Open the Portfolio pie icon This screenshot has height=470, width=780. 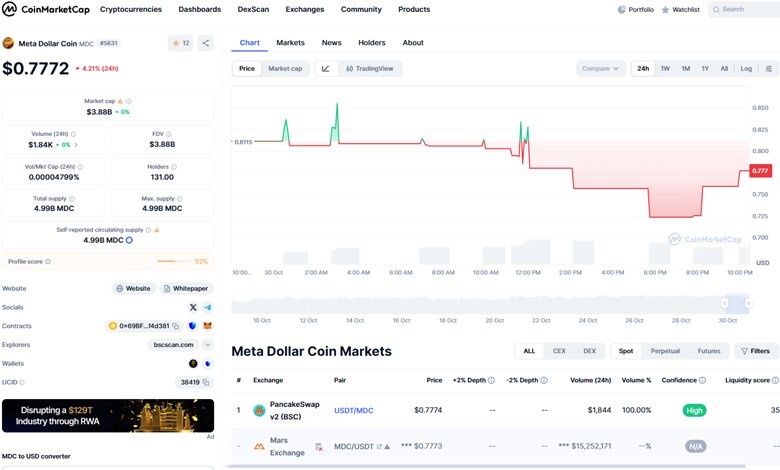coord(621,9)
